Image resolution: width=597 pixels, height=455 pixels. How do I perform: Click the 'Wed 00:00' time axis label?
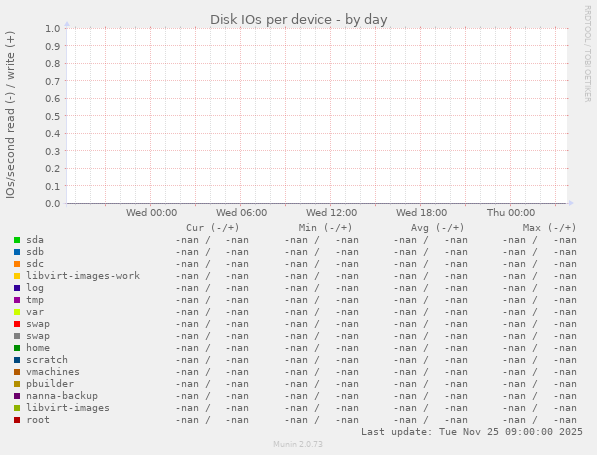[152, 212]
